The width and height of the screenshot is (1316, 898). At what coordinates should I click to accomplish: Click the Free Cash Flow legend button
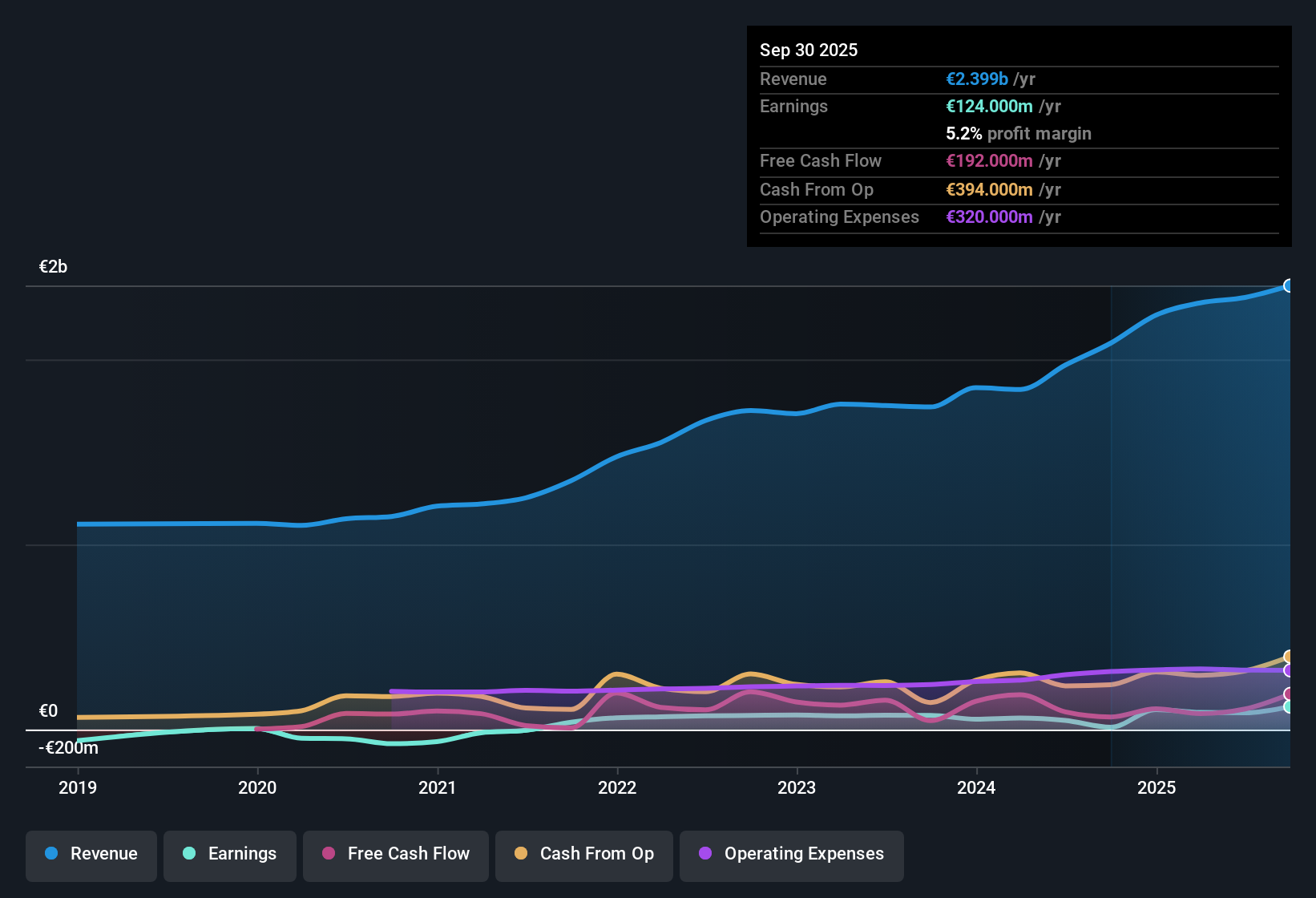395,854
